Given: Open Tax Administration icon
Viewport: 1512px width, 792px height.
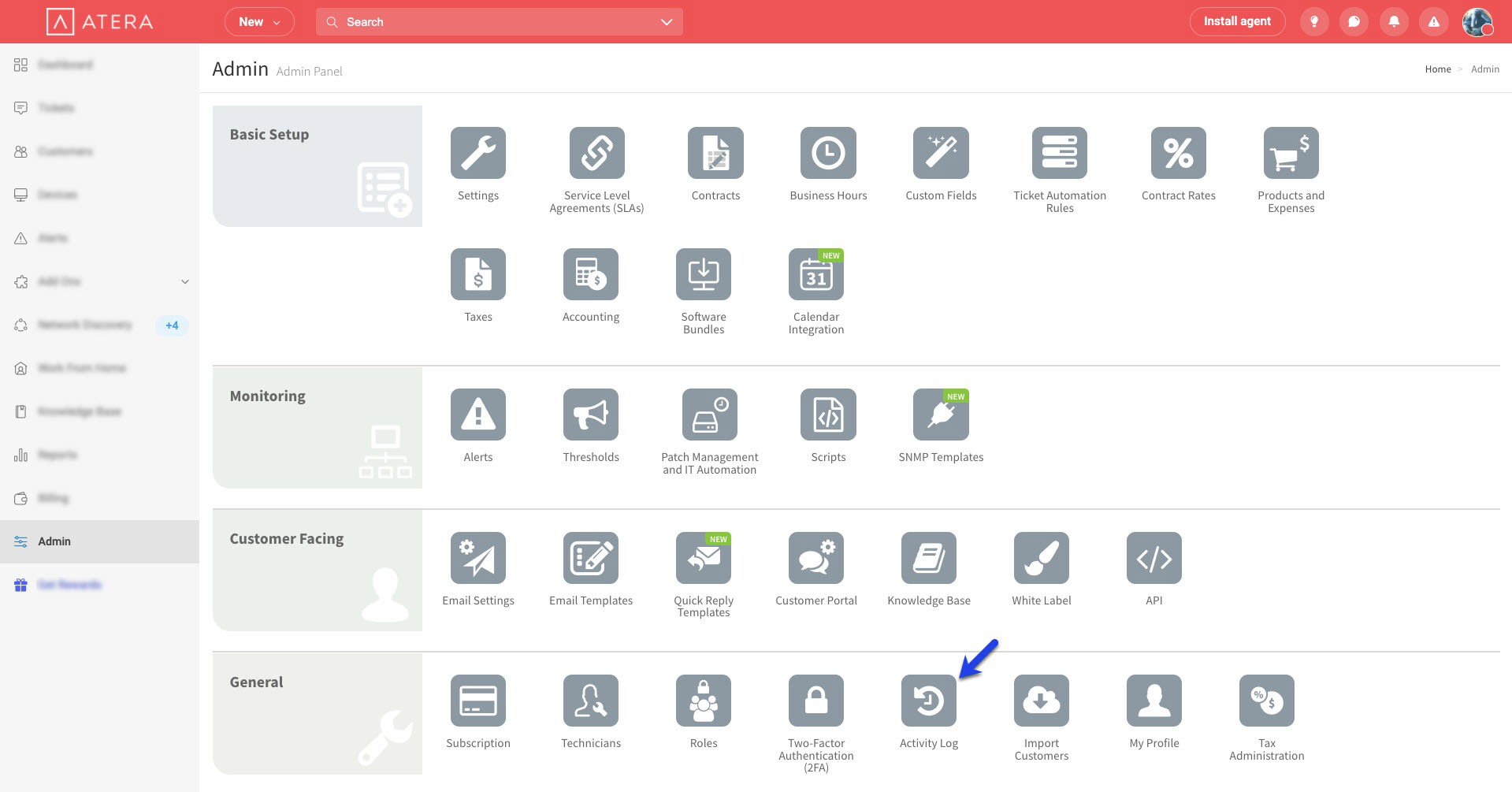Looking at the screenshot, I should tap(1267, 701).
